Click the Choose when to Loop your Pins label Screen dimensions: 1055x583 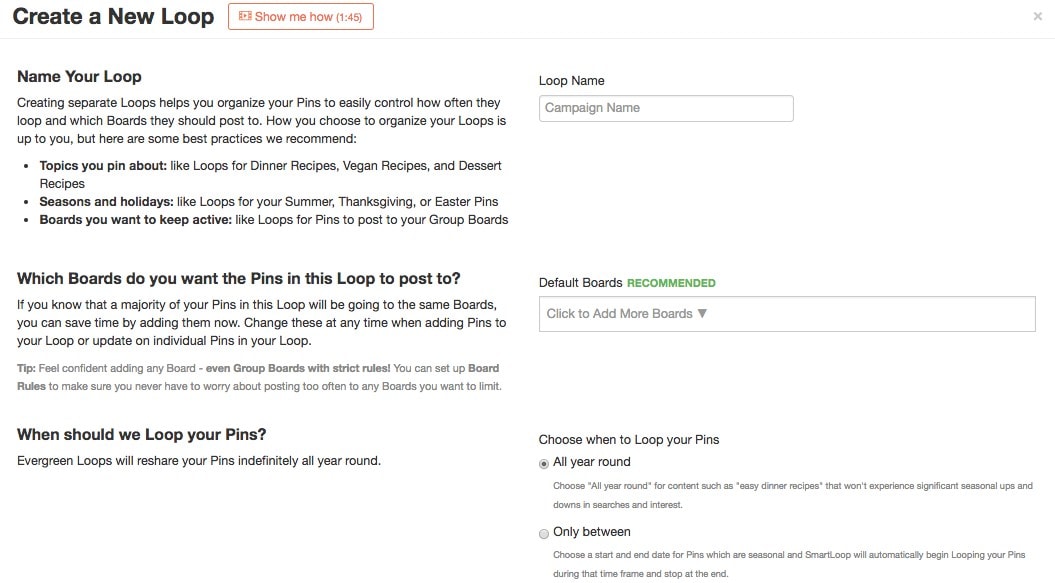coord(628,440)
